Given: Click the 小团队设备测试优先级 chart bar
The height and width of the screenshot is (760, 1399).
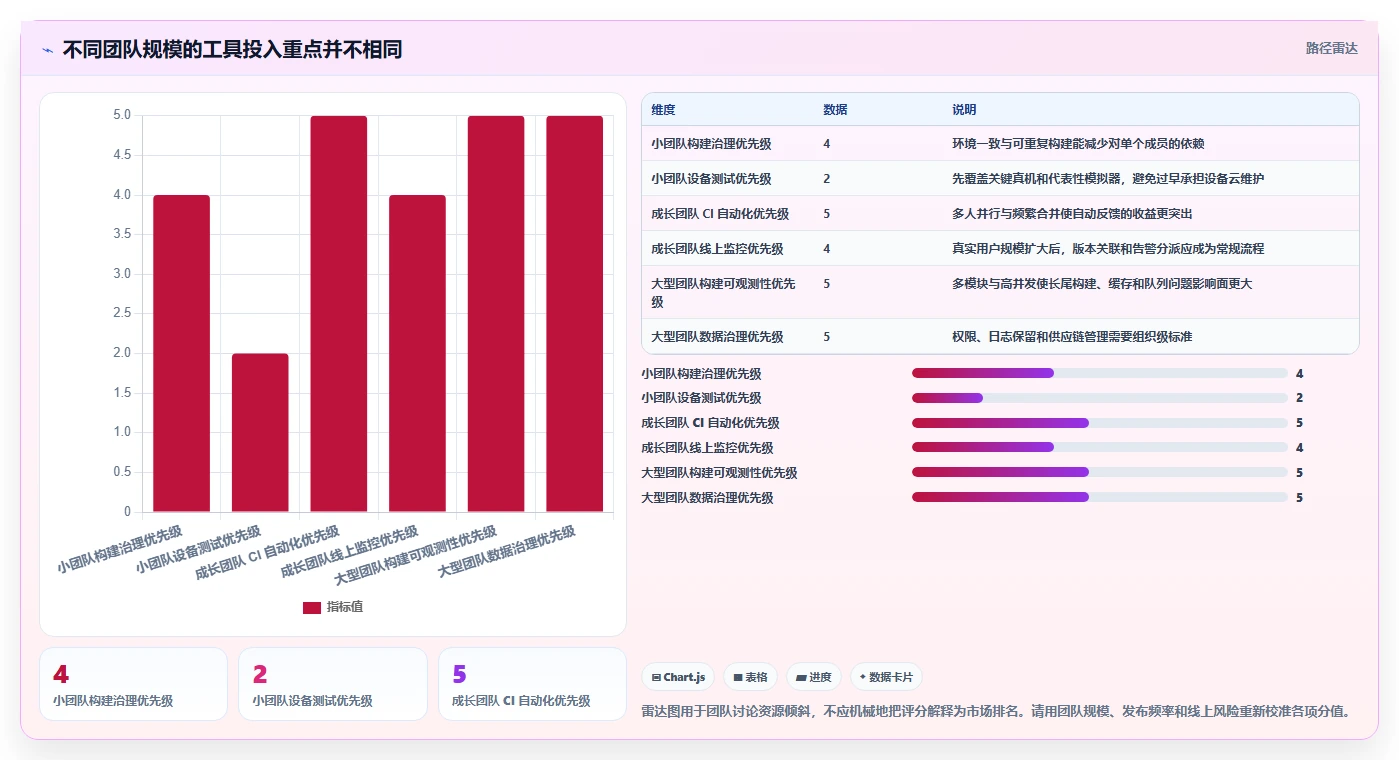Looking at the screenshot, I should pos(260,433).
